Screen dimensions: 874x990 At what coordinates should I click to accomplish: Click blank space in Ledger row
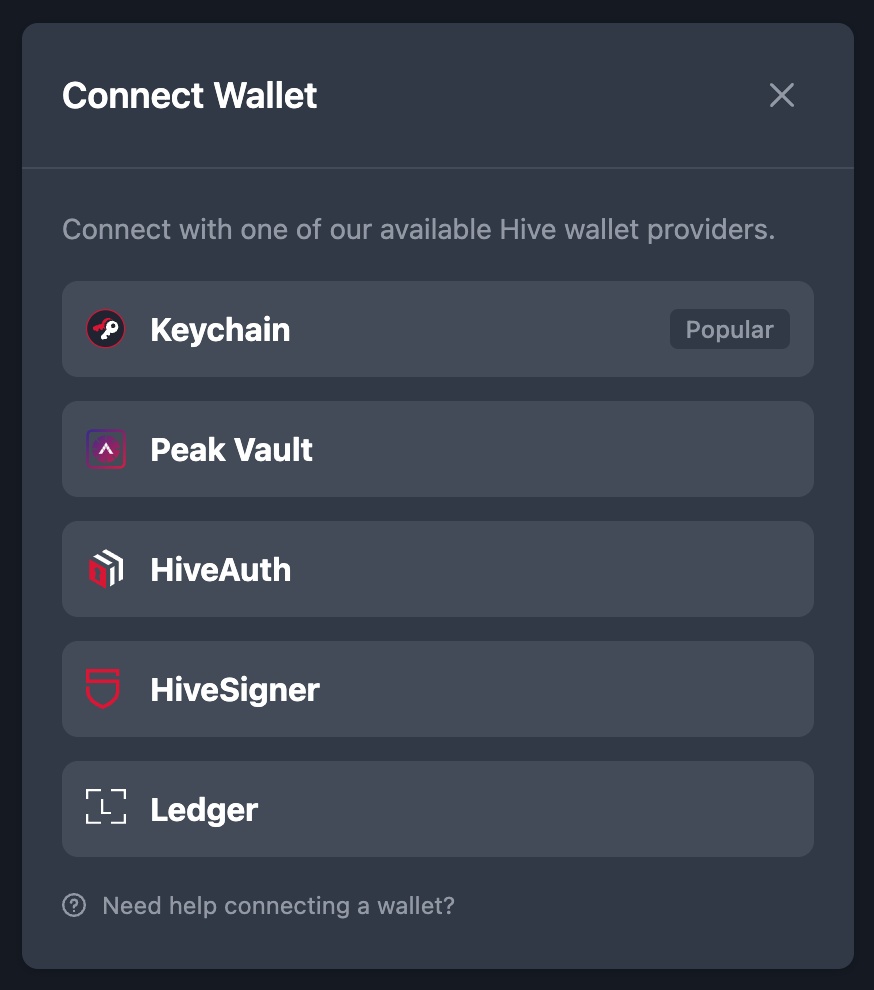pyautogui.click(x=537, y=809)
